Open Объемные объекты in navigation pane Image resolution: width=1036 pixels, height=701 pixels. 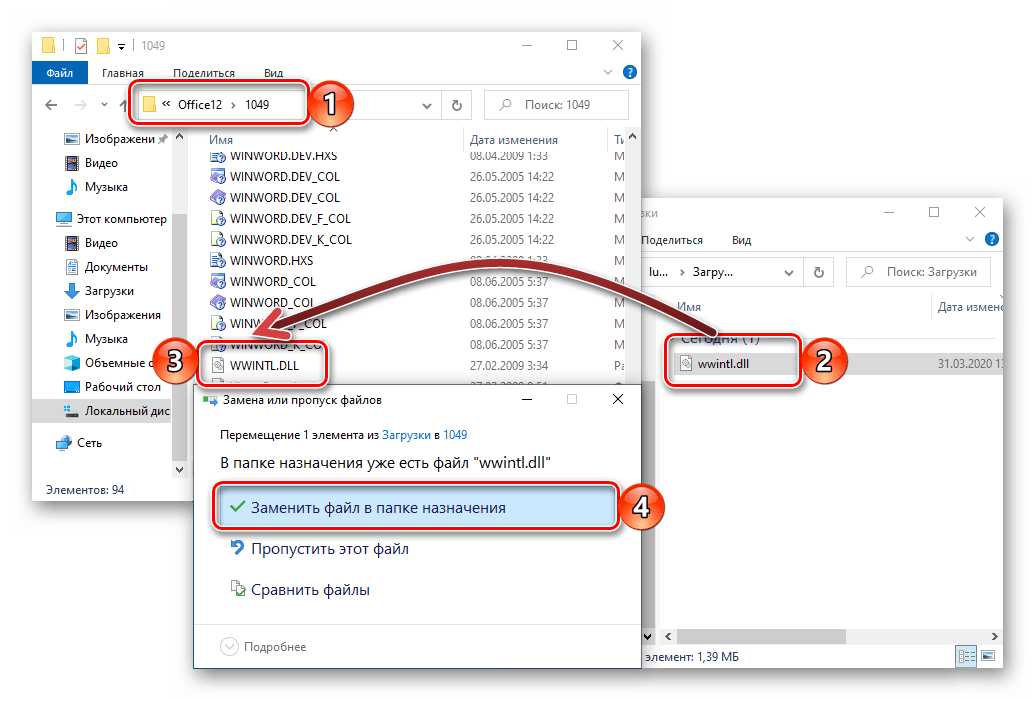tap(108, 363)
